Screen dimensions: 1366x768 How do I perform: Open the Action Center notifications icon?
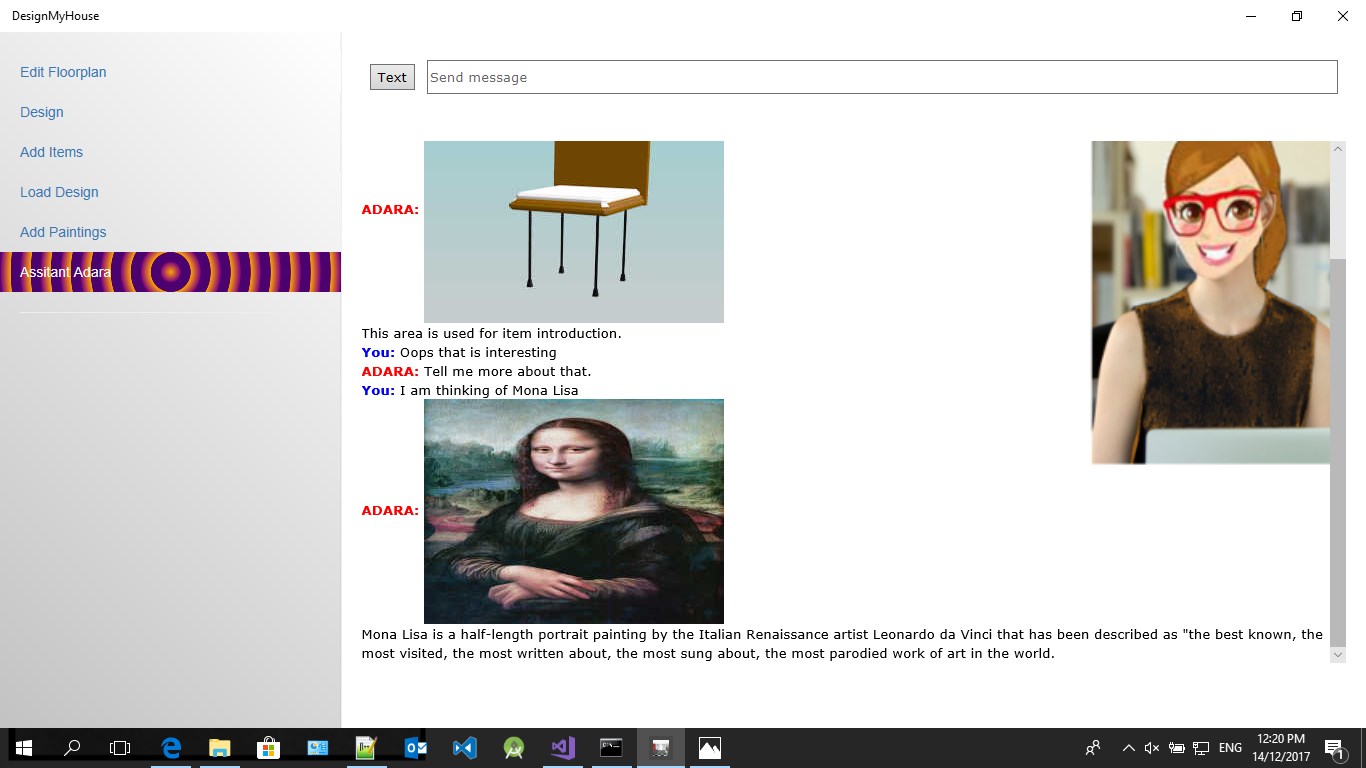1334,748
